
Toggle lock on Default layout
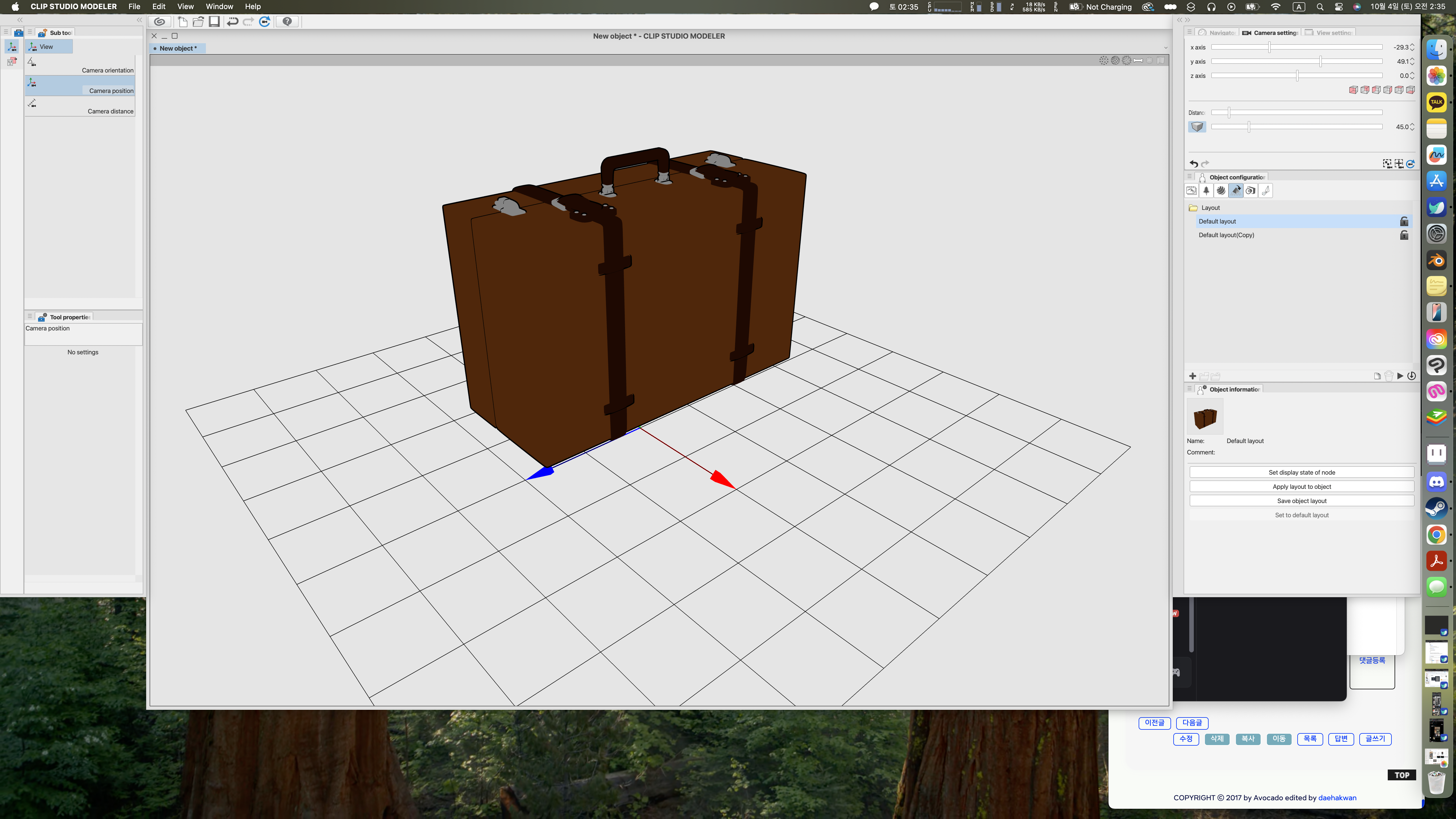[x=1404, y=222]
